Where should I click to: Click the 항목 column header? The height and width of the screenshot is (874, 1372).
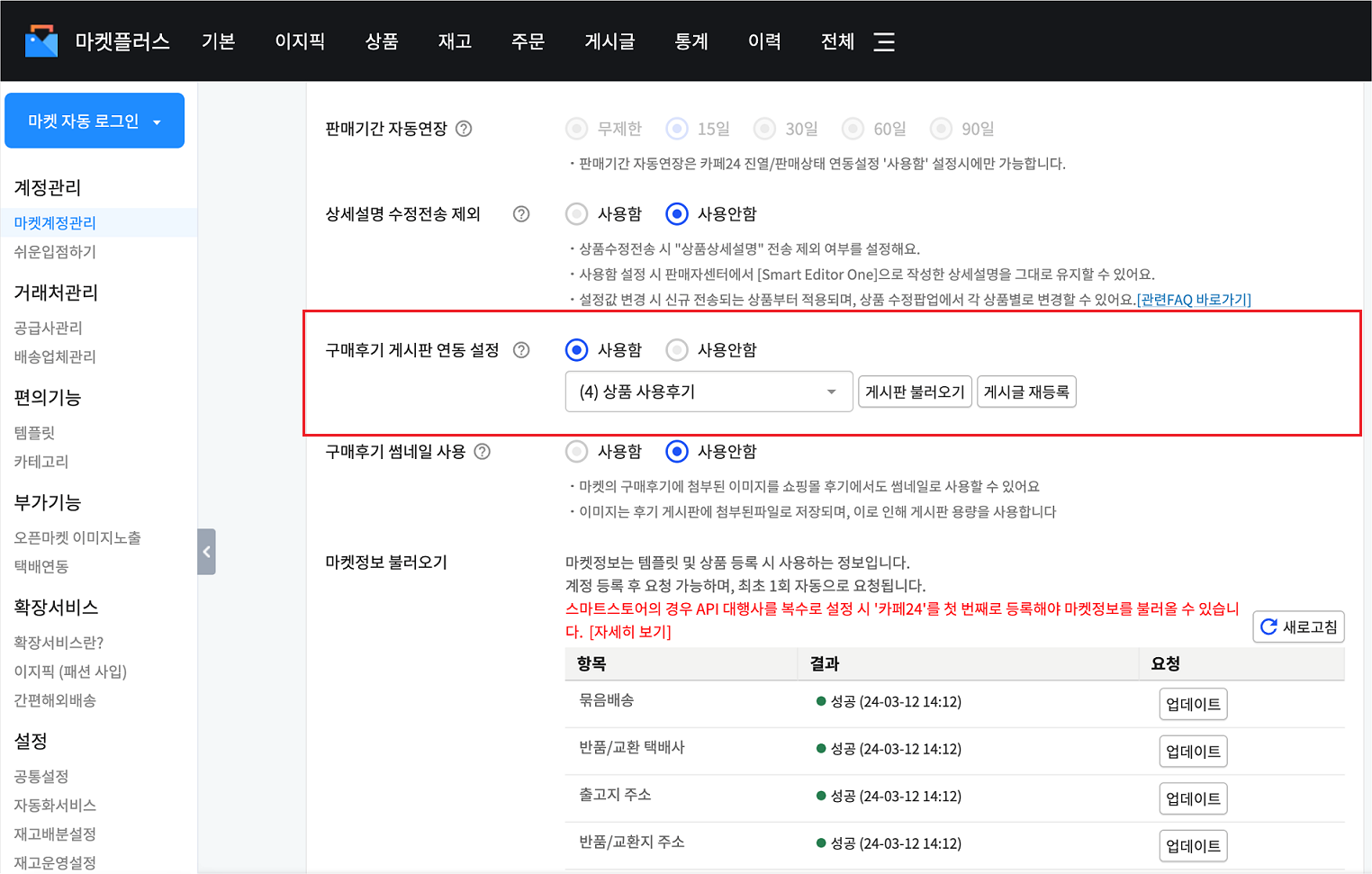(591, 663)
